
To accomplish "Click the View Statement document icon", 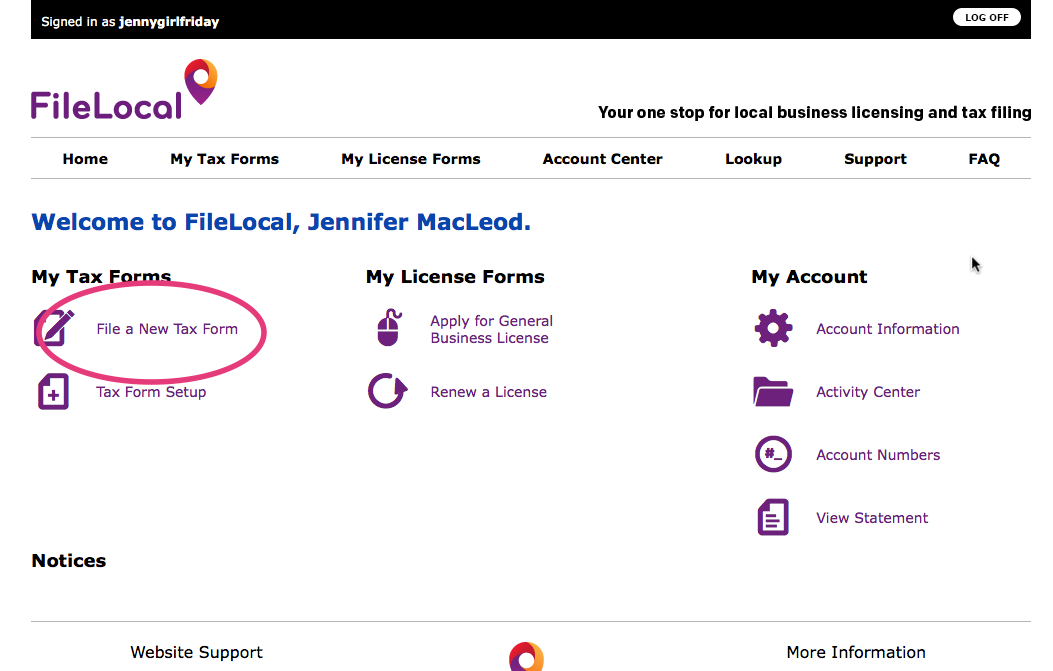I will pyautogui.click(x=773, y=517).
